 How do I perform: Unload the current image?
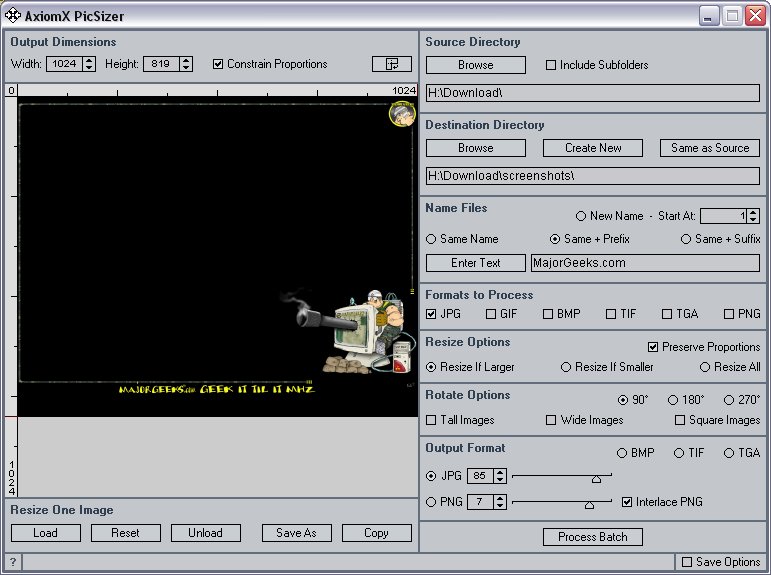pos(206,533)
